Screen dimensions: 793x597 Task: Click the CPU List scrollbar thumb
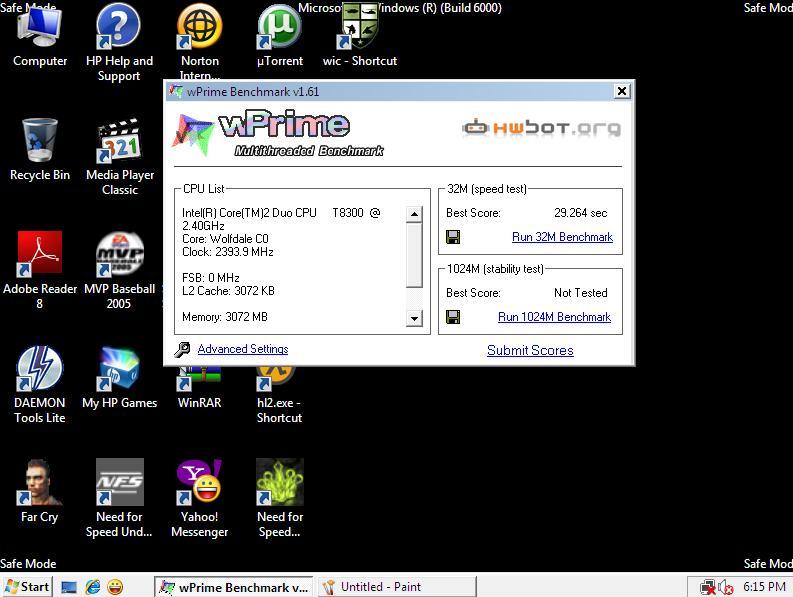tap(414, 255)
